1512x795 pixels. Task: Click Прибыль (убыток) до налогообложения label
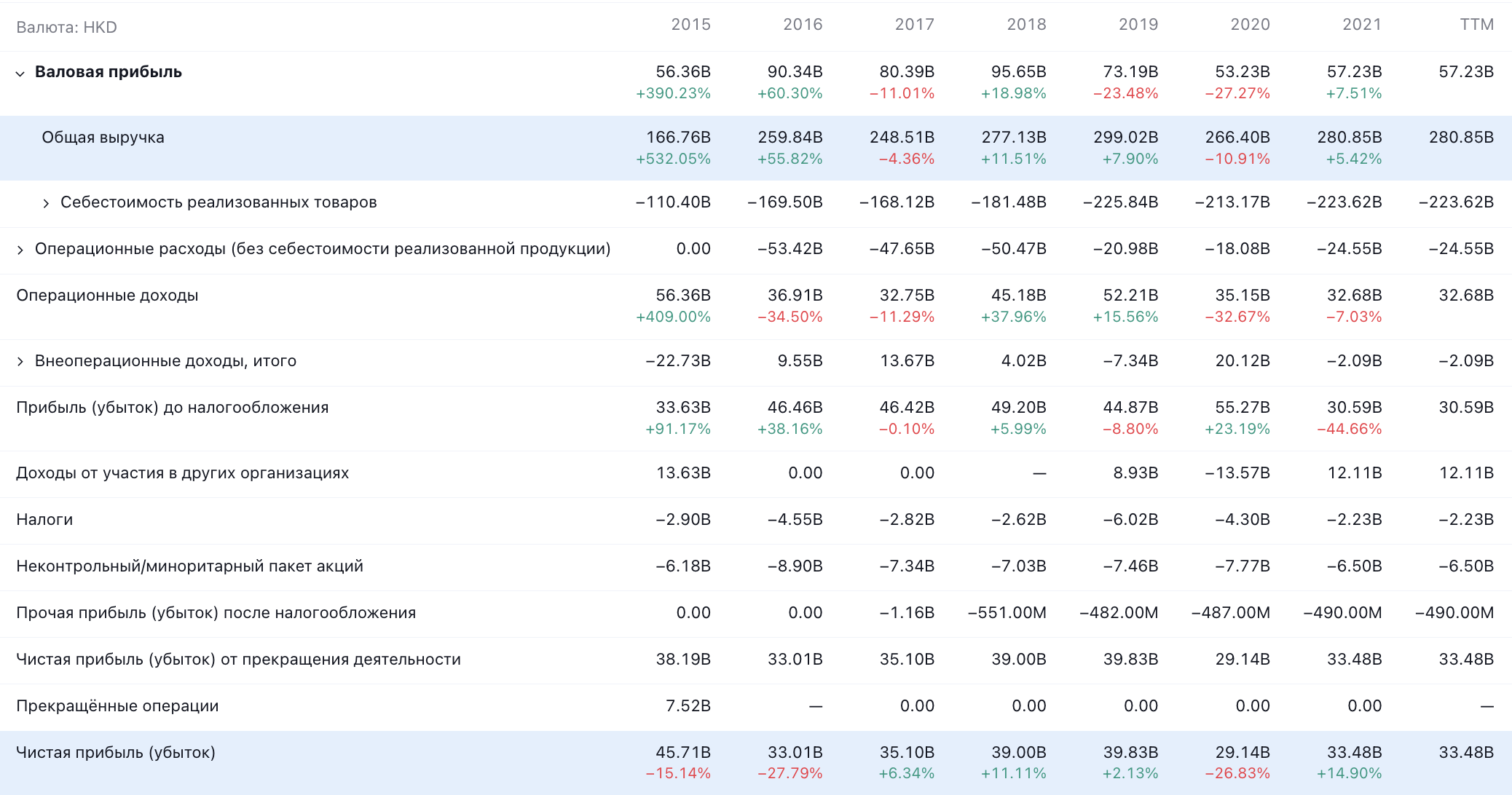point(173,408)
